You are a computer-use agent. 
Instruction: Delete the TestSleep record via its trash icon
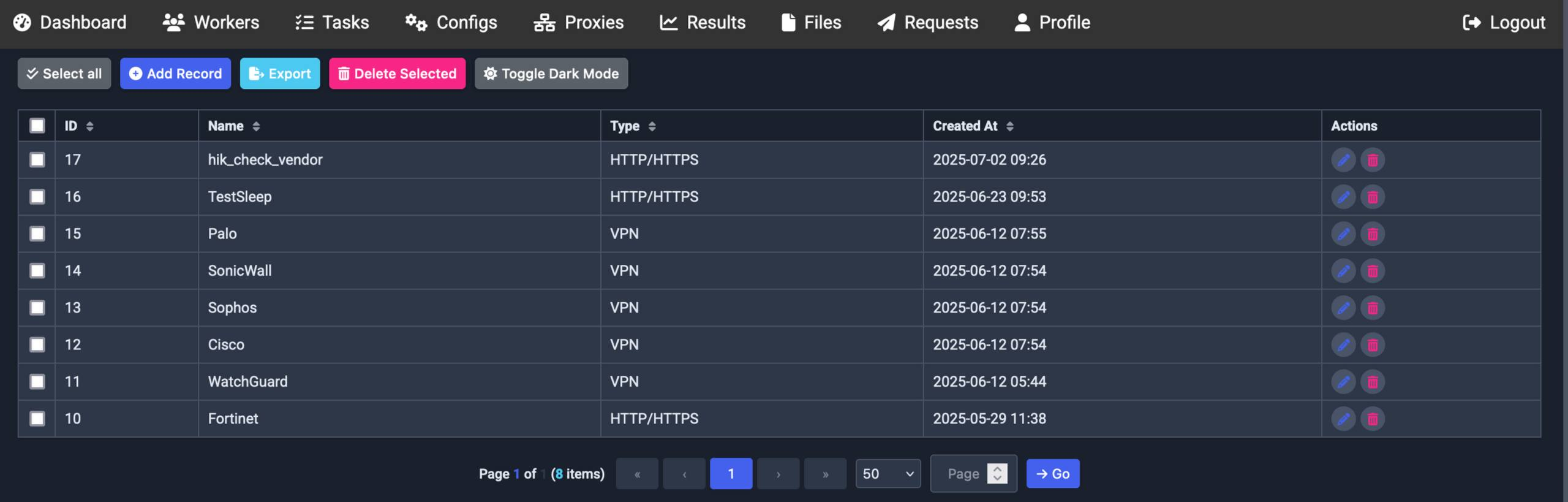(1373, 197)
